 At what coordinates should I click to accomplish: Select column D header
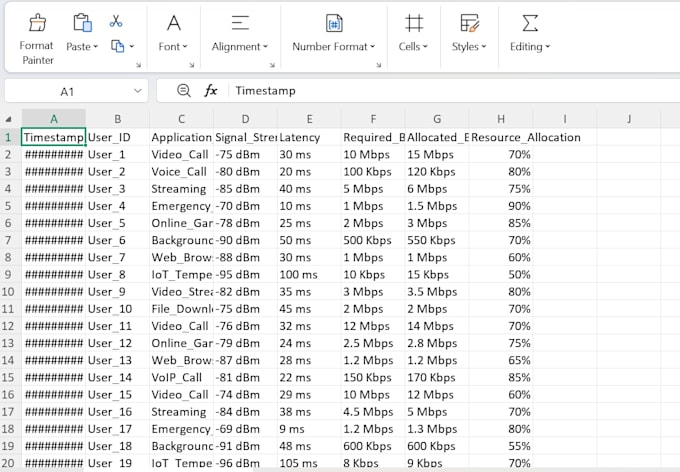pos(245,119)
